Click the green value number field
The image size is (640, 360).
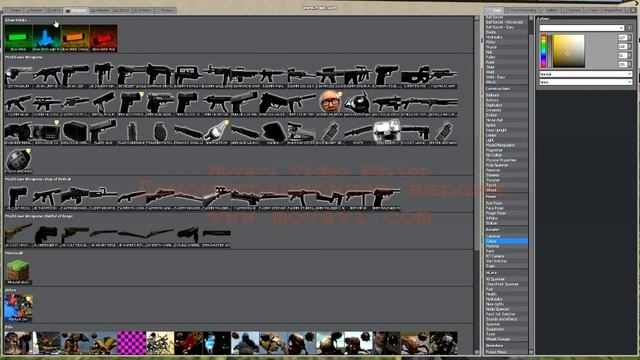click(x=622, y=46)
